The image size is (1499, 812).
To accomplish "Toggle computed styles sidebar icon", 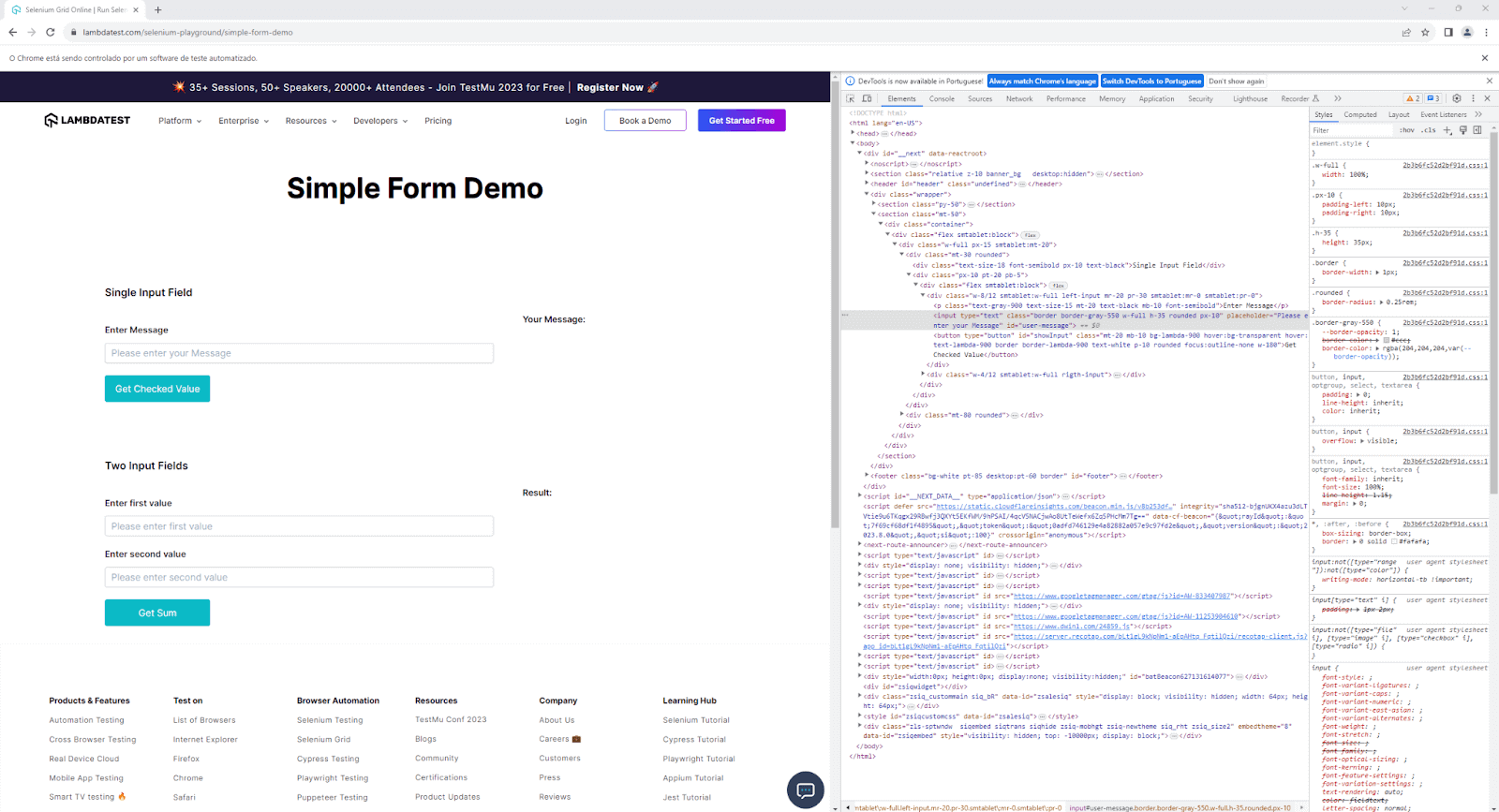I will pyautogui.click(x=1477, y=130).
